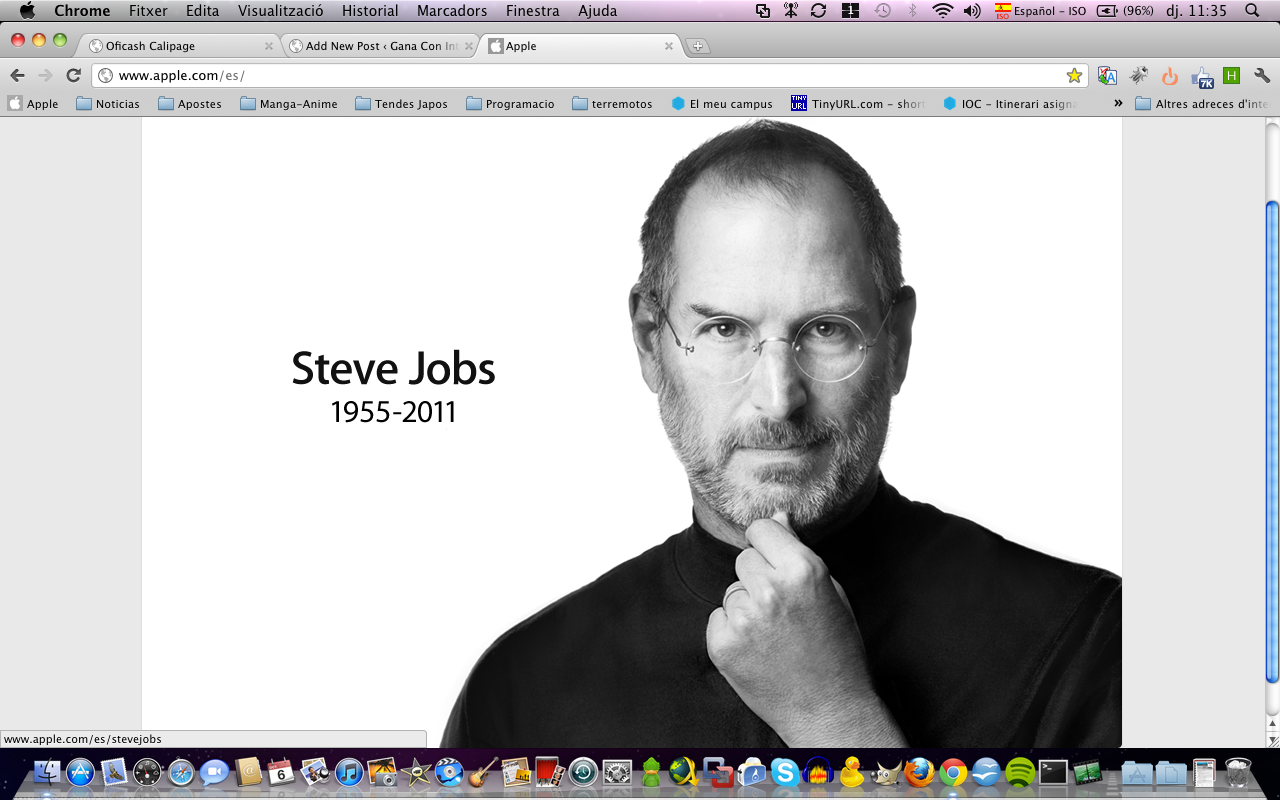The image size is (1280, 800).
Task: Open the Fitxer menu
Action: click(148, 11)
